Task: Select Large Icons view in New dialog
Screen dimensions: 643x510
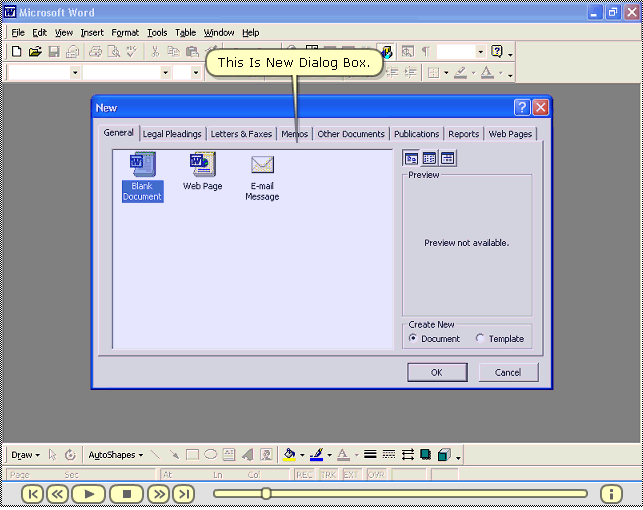Action: click(411, 158)
